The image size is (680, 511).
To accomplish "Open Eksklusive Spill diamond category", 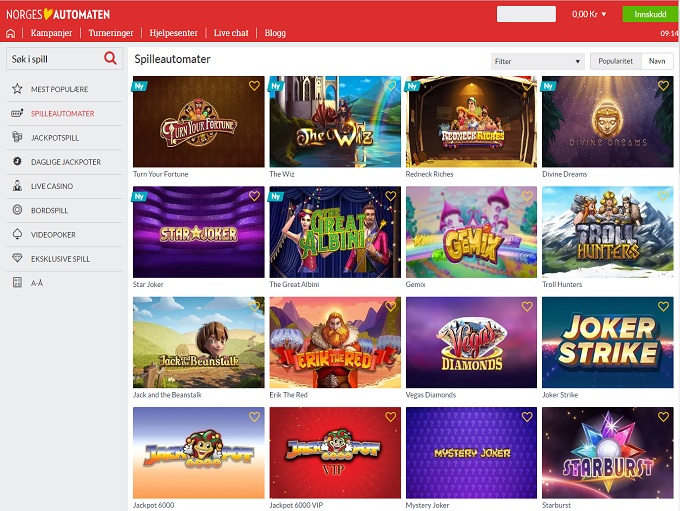I will click(60, 259).
